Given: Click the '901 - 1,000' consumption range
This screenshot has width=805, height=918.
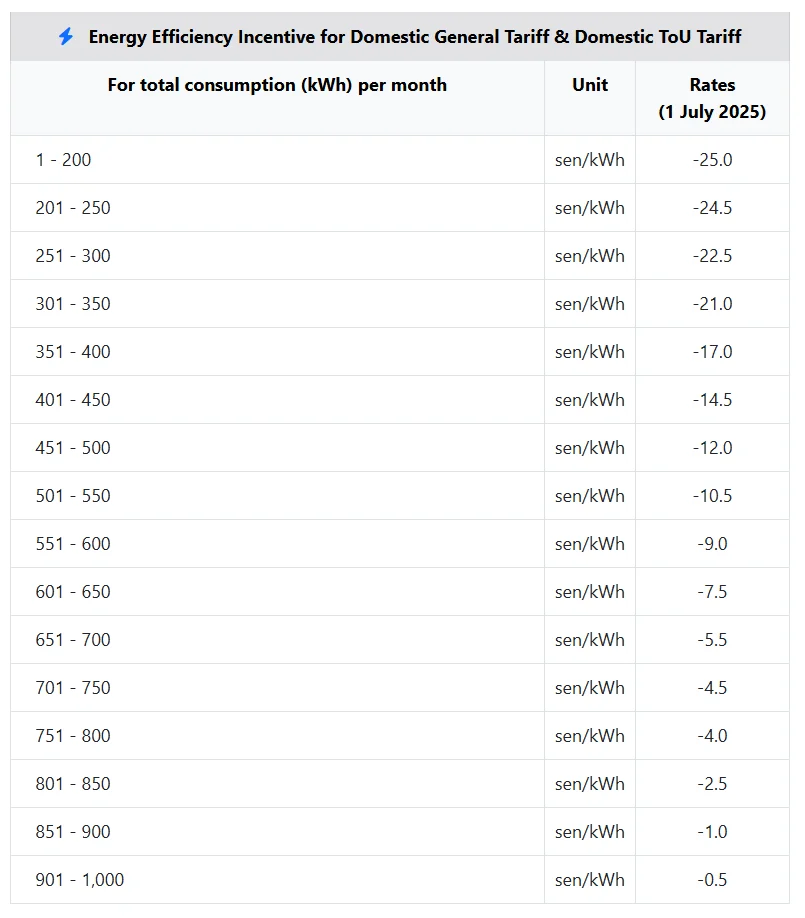Looking at the screenshot, I should click(x=80, y=880).
